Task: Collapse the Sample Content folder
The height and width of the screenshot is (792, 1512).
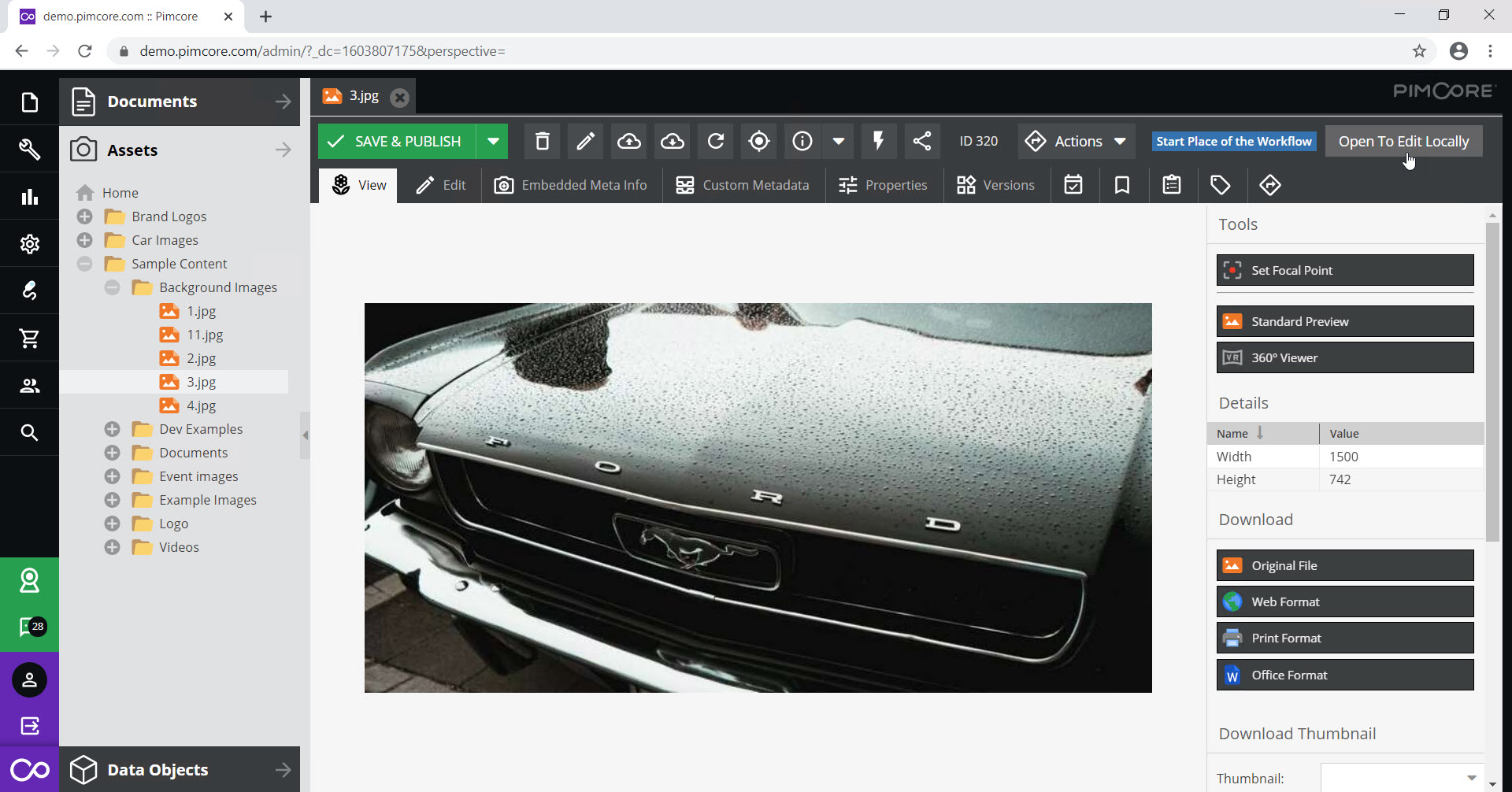Action: (85, 264)
